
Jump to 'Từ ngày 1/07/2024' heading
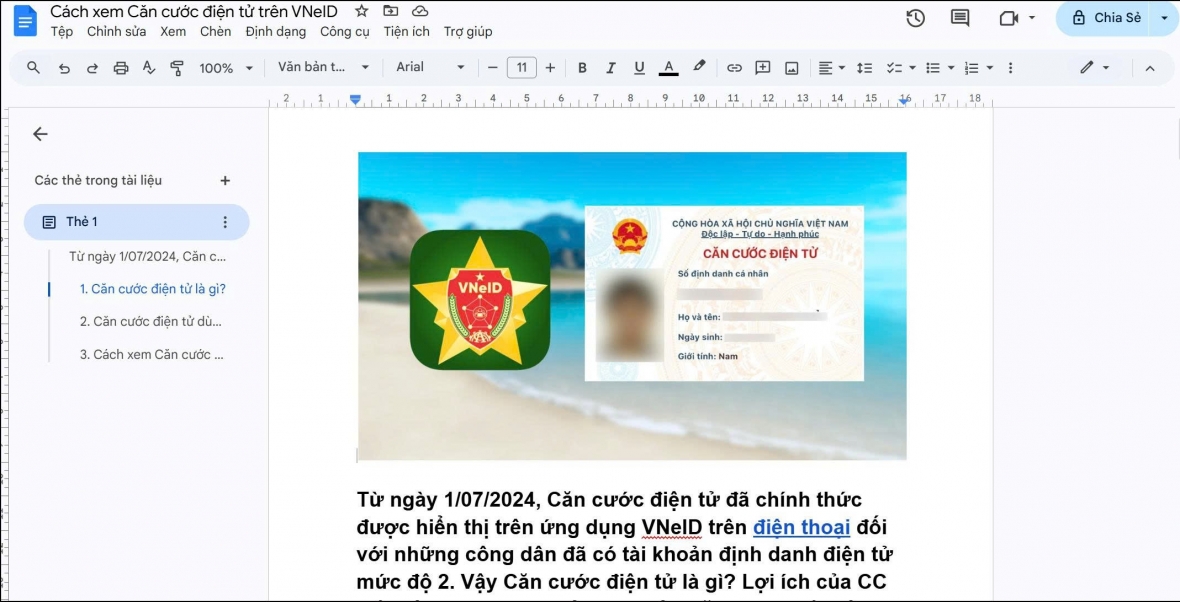148,257
